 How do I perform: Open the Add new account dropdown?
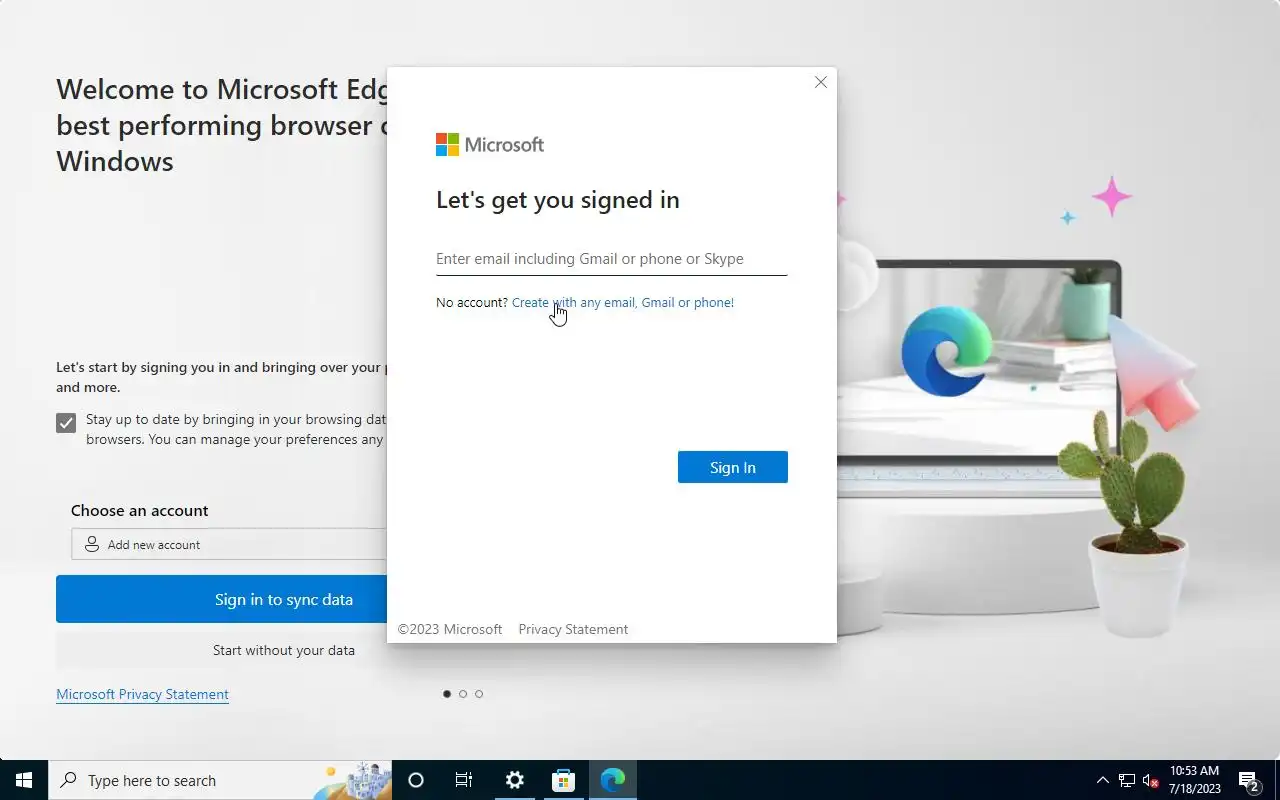click(229, 545)
